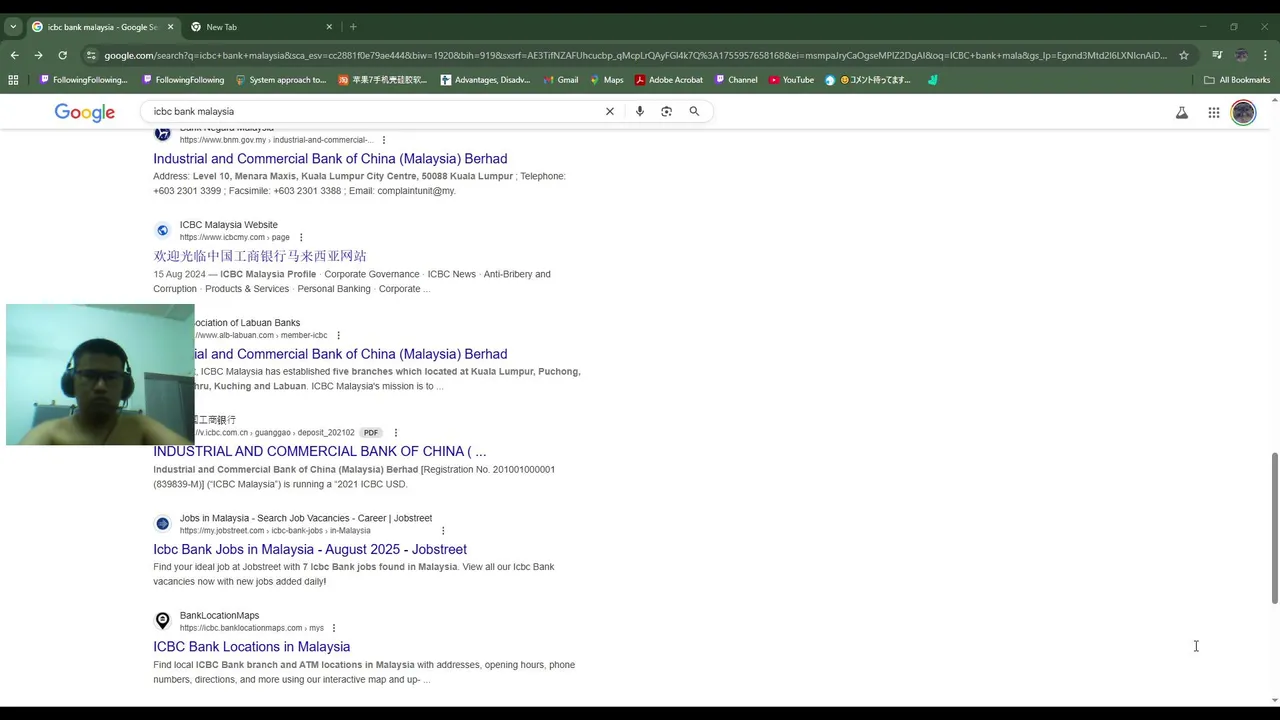Open the media control icon in toolbar

1217,55
